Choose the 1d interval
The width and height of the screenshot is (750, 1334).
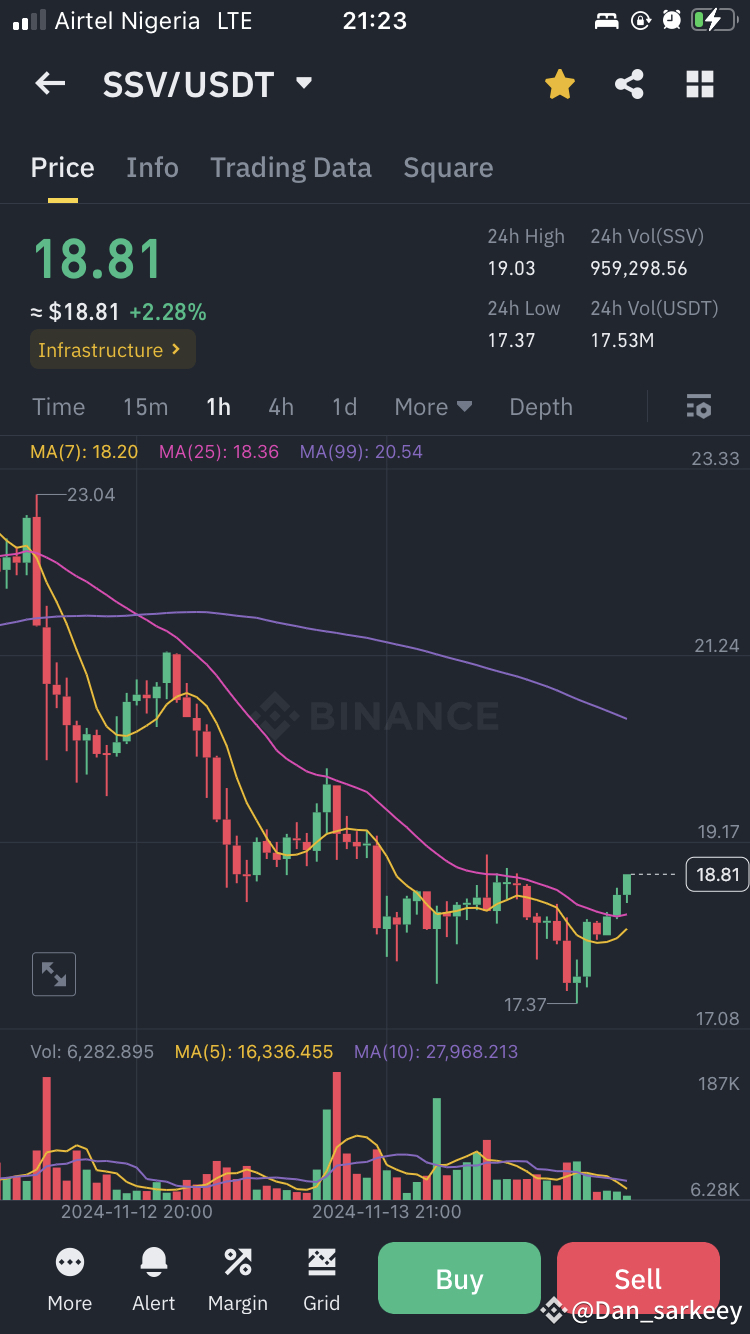point(344,407)
